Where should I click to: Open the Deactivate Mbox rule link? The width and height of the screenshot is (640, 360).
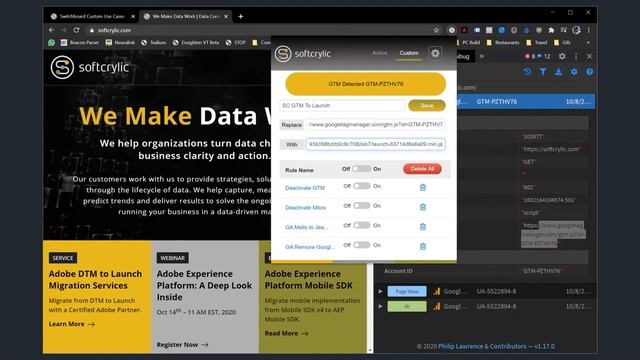(x=305, y=207)
